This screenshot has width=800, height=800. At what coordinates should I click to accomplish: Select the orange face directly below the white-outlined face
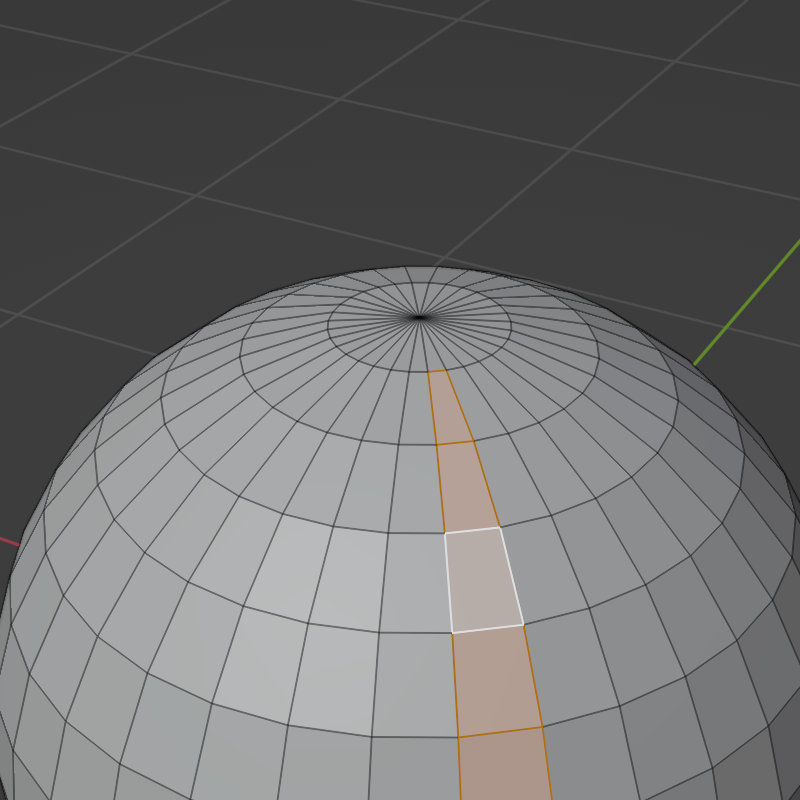[x=498, y=681]
